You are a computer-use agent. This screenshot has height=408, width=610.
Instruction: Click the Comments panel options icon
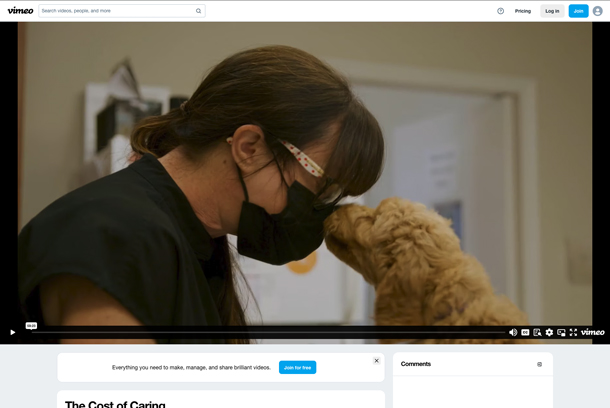pos(539,364)
